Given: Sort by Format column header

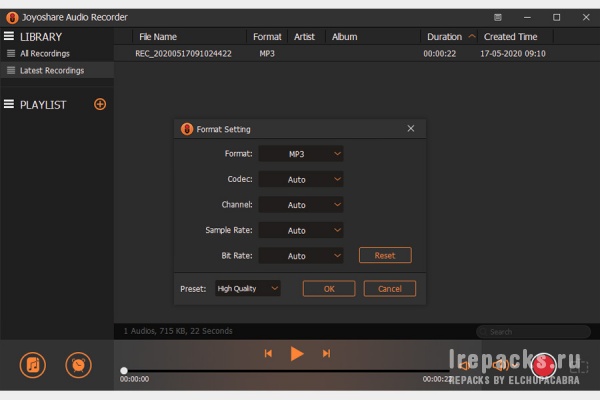Looking at the screenshot, I should (x=267, y=37).
